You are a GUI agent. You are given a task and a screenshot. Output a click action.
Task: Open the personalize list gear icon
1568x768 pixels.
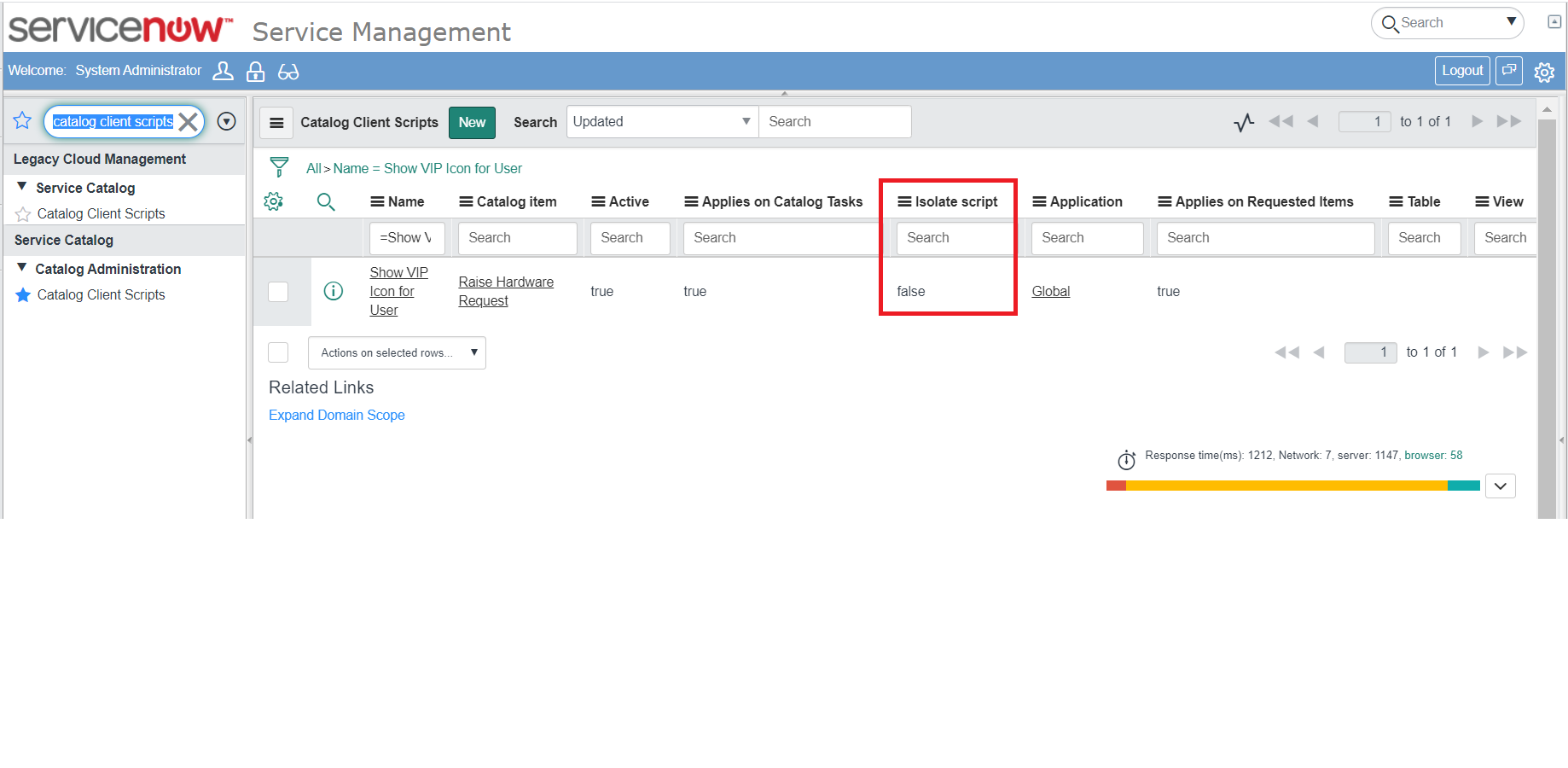(x=273, y=201)
